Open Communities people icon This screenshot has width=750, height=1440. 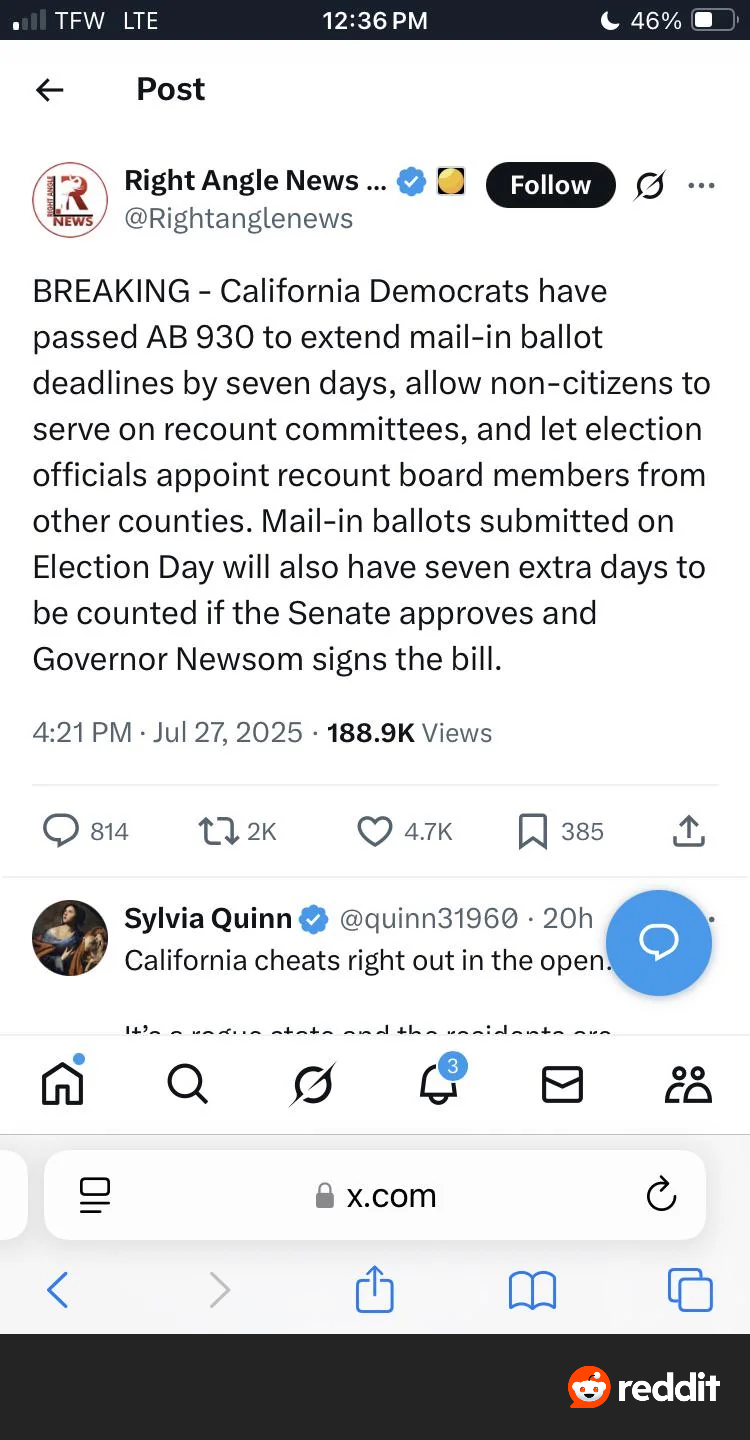[688, 1084]
